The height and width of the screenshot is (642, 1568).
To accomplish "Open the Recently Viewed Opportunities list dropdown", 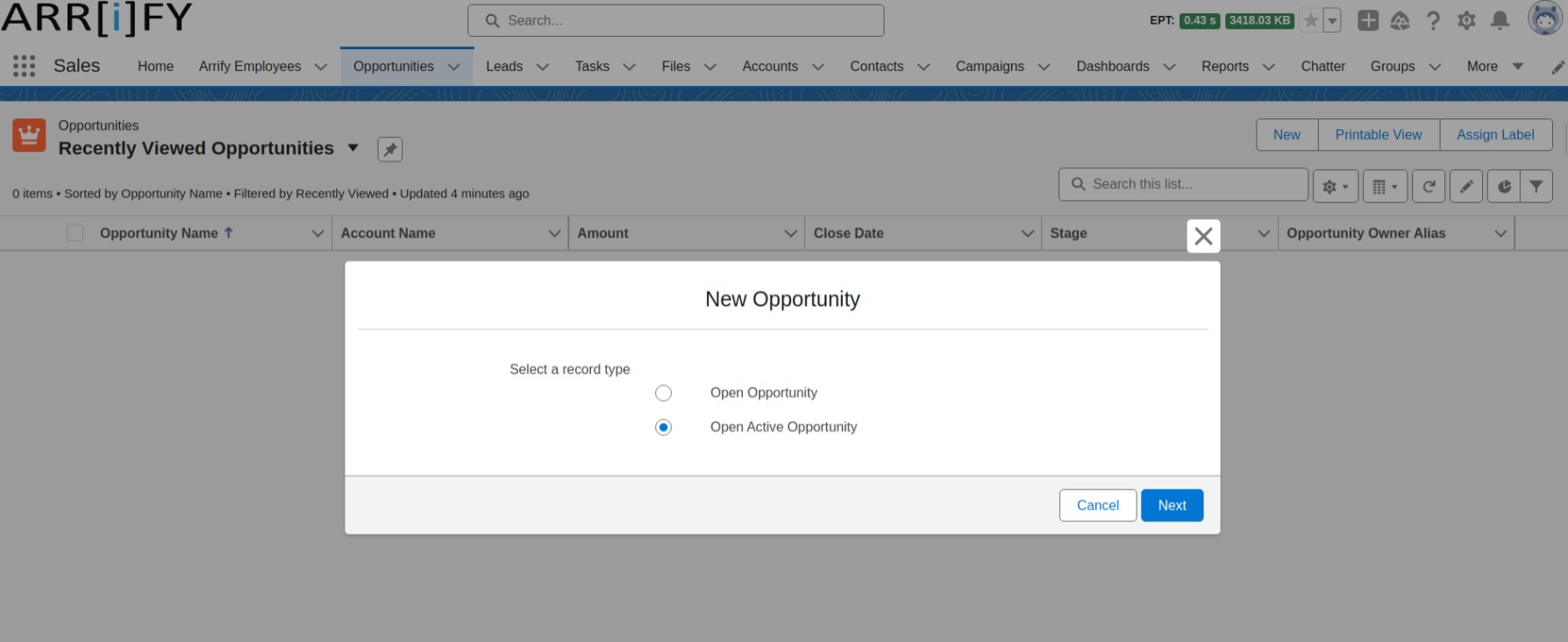I will click(x=353, y=148).
